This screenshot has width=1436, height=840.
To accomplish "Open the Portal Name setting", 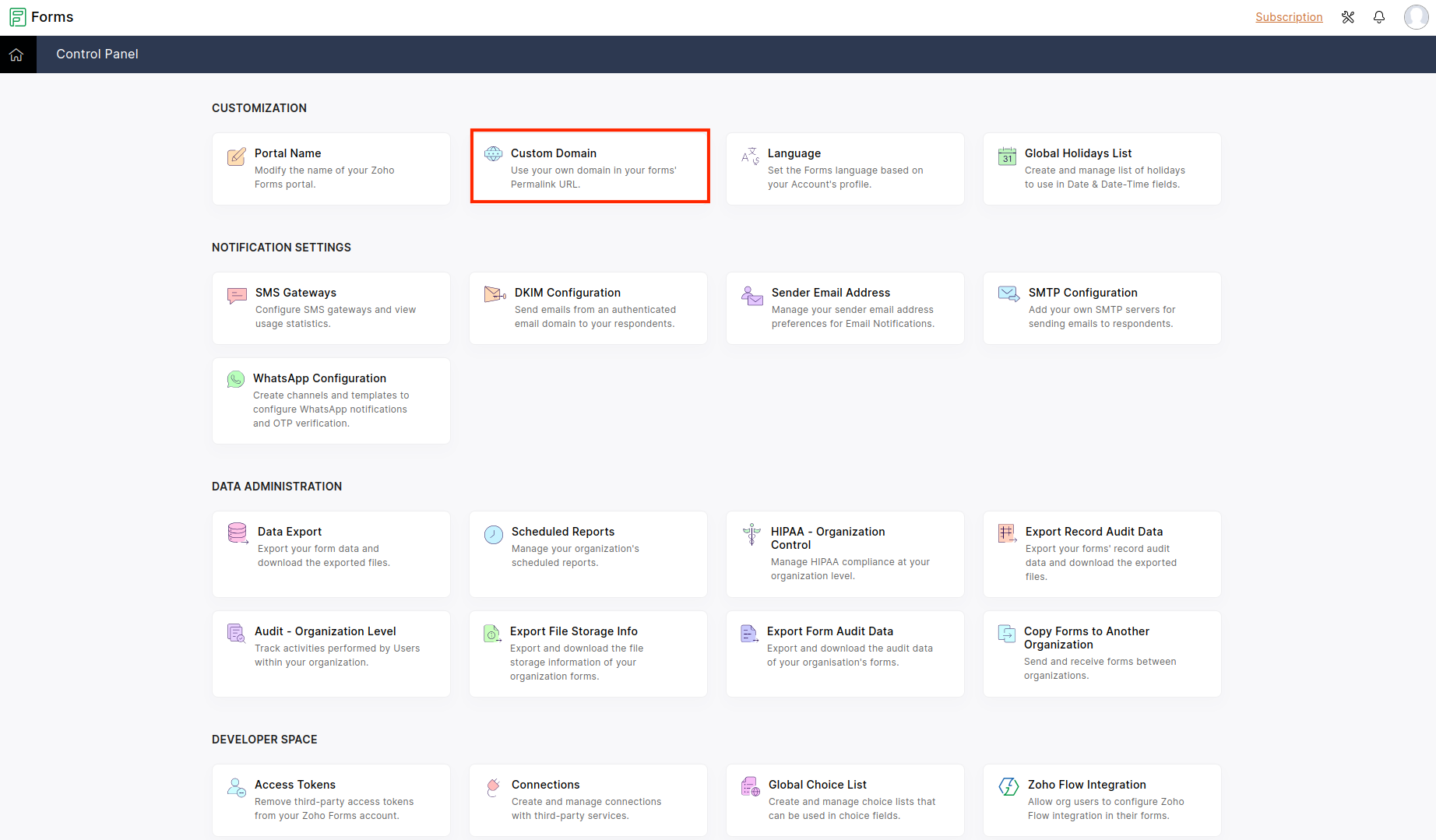I will (331, 169).
